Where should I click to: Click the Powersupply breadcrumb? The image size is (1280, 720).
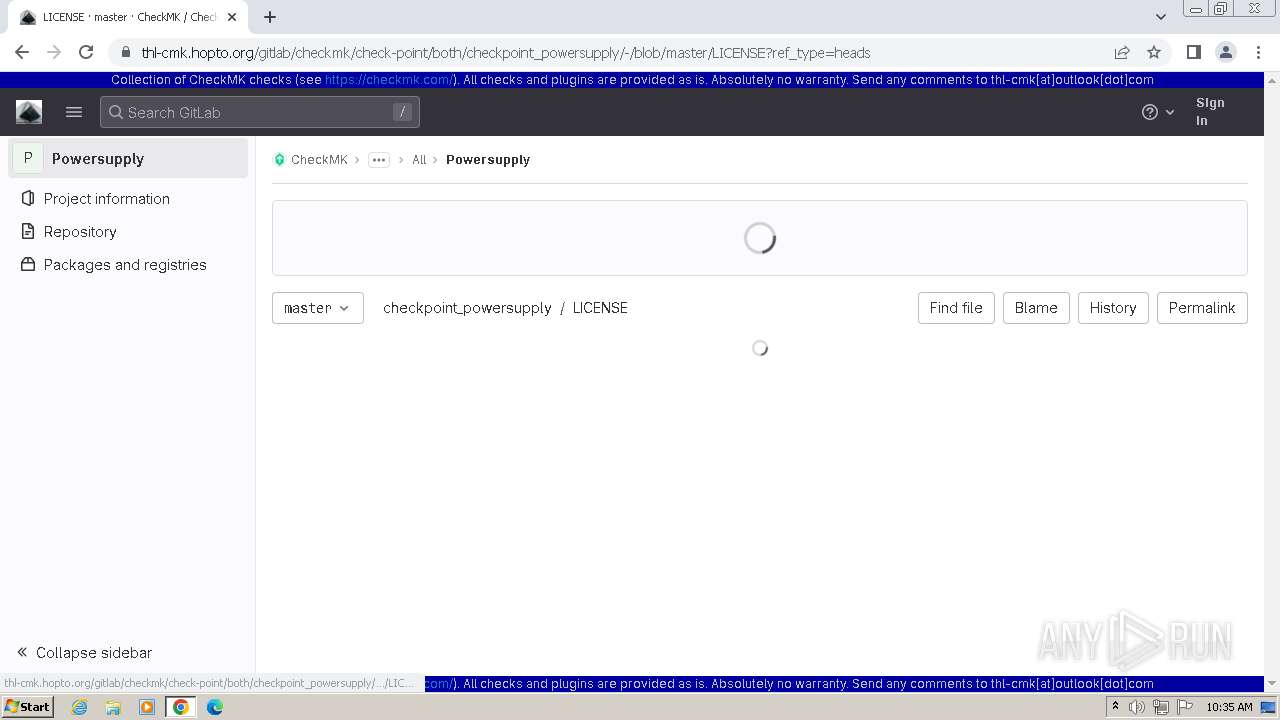pos(488,159)
